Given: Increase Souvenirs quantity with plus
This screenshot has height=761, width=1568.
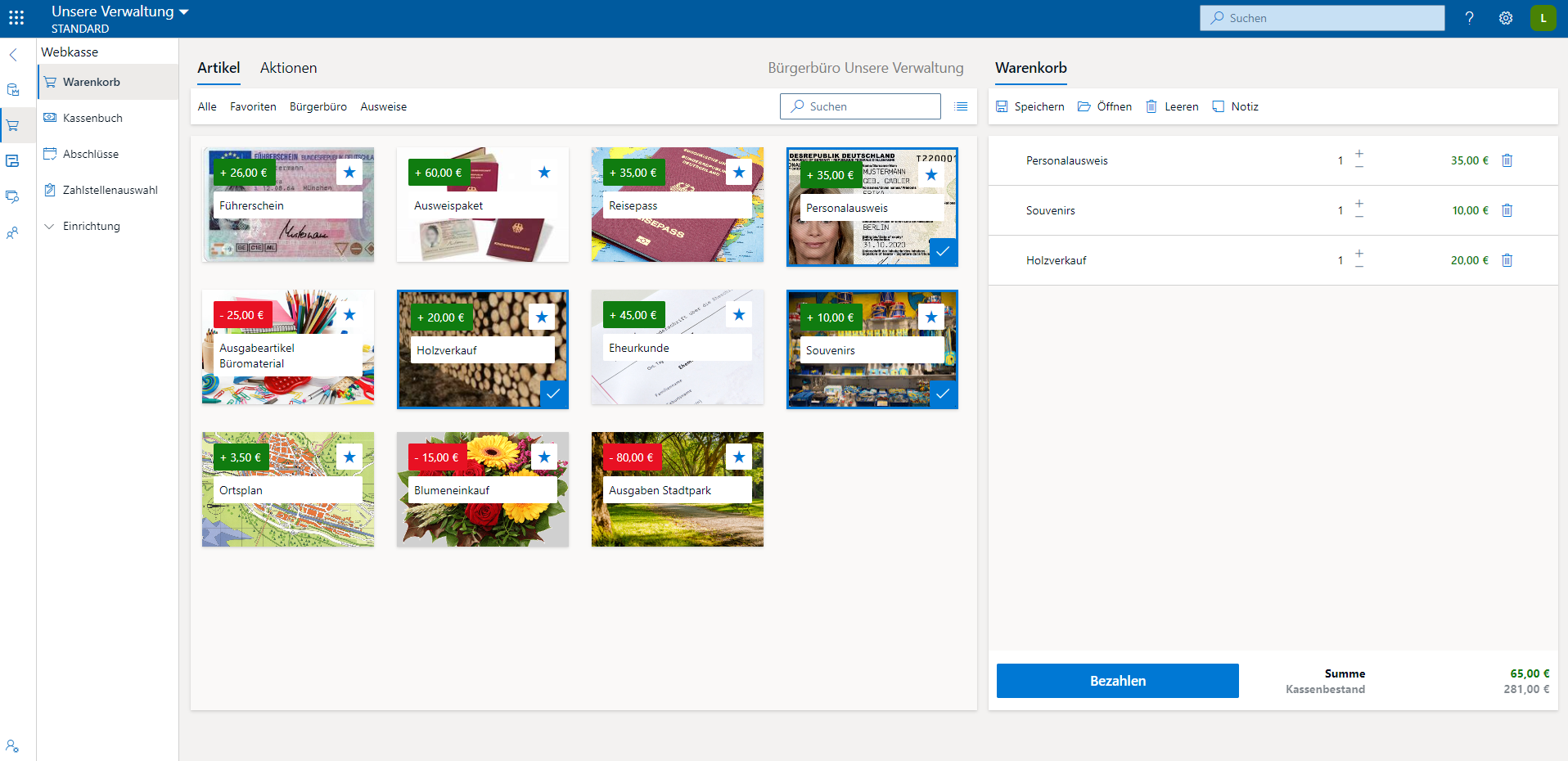Looking at the screenshot, I should [x=1359, y=203].
